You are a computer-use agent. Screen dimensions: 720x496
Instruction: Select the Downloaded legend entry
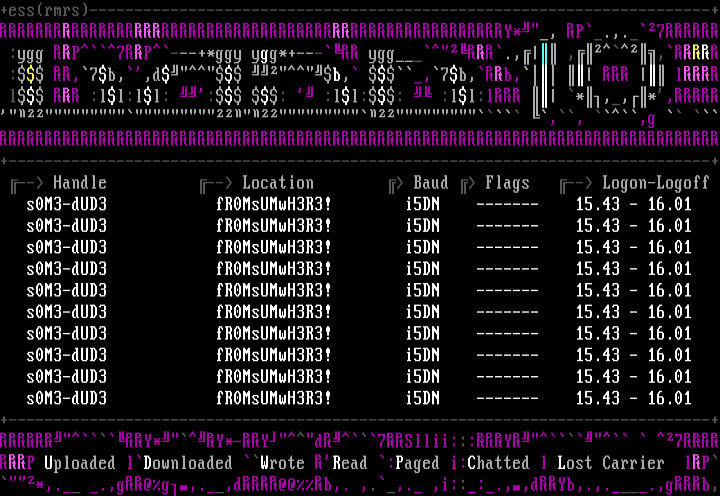[187, 463]
